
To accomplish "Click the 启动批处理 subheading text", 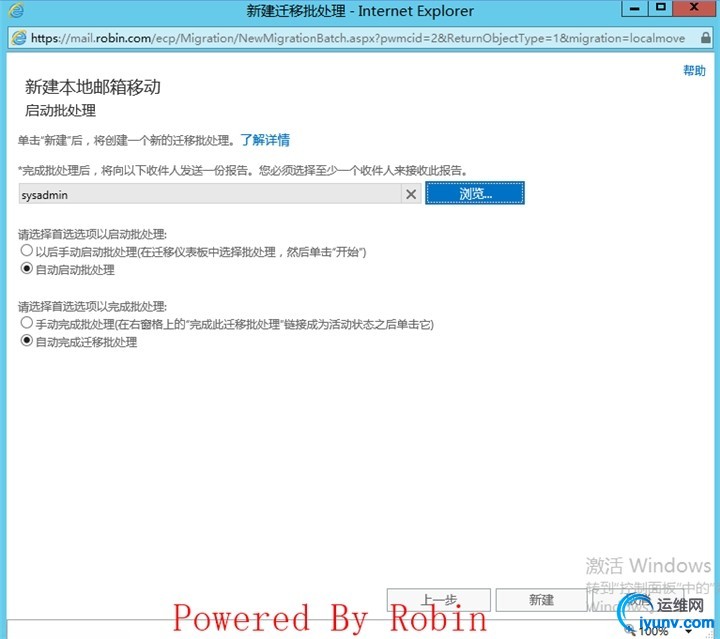I will [60, 111].
